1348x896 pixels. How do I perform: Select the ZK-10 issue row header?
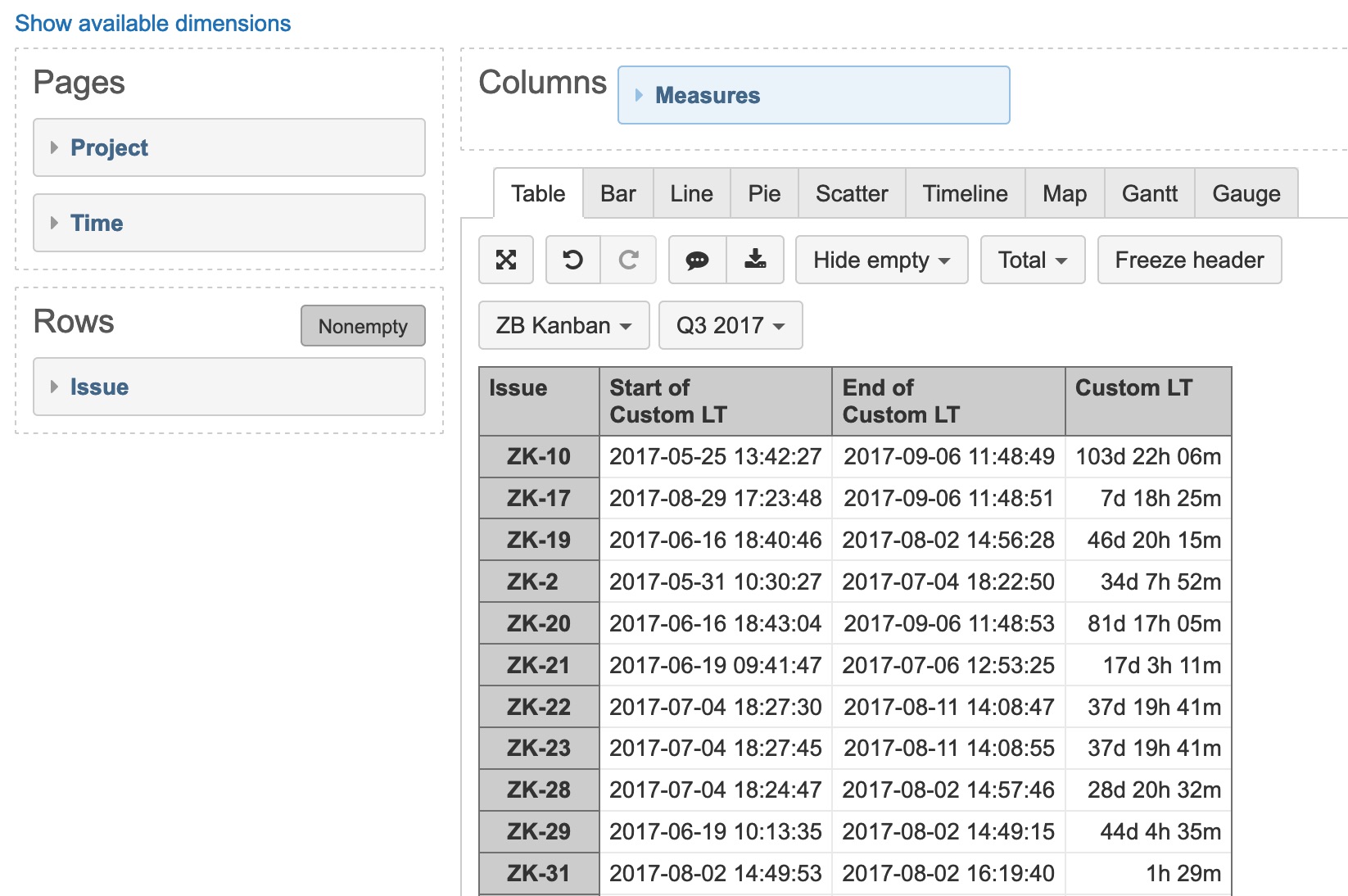click(x=539, y=456)
